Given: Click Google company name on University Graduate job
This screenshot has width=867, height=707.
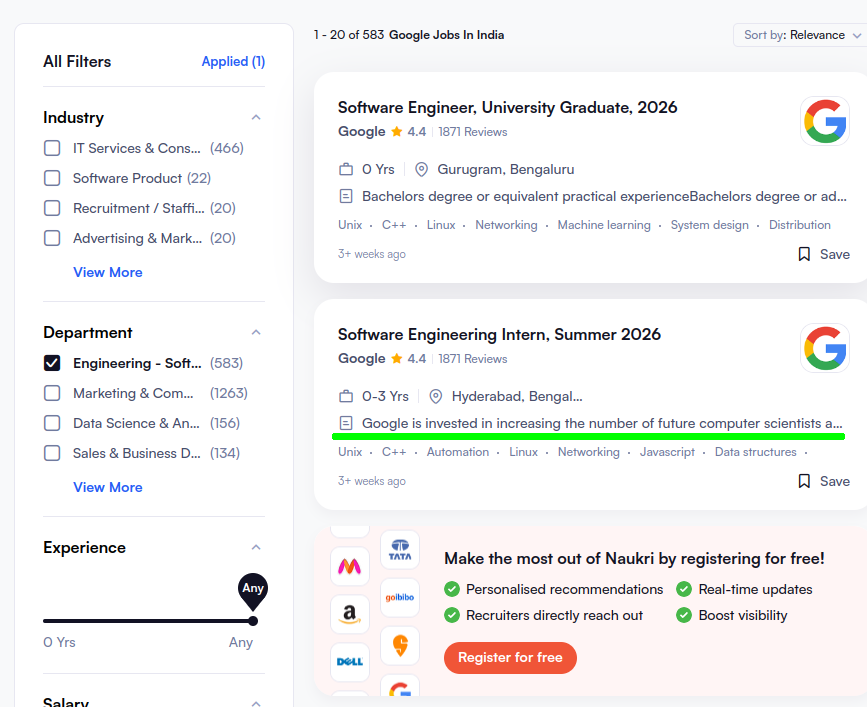Looking at the screenshot, I should click(362, 132).
